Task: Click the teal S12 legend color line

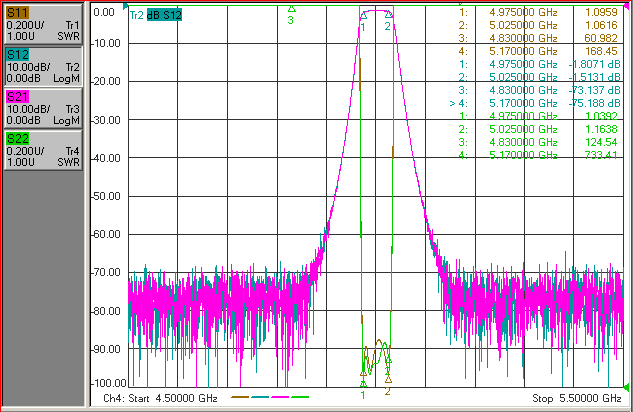Action: point(260,397)
